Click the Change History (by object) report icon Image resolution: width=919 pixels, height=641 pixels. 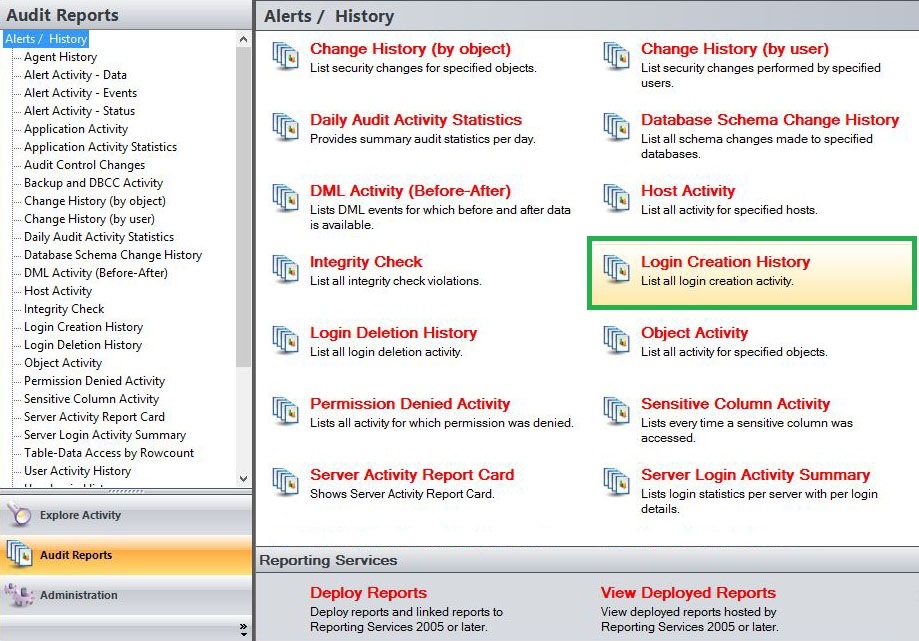[285, 56]
